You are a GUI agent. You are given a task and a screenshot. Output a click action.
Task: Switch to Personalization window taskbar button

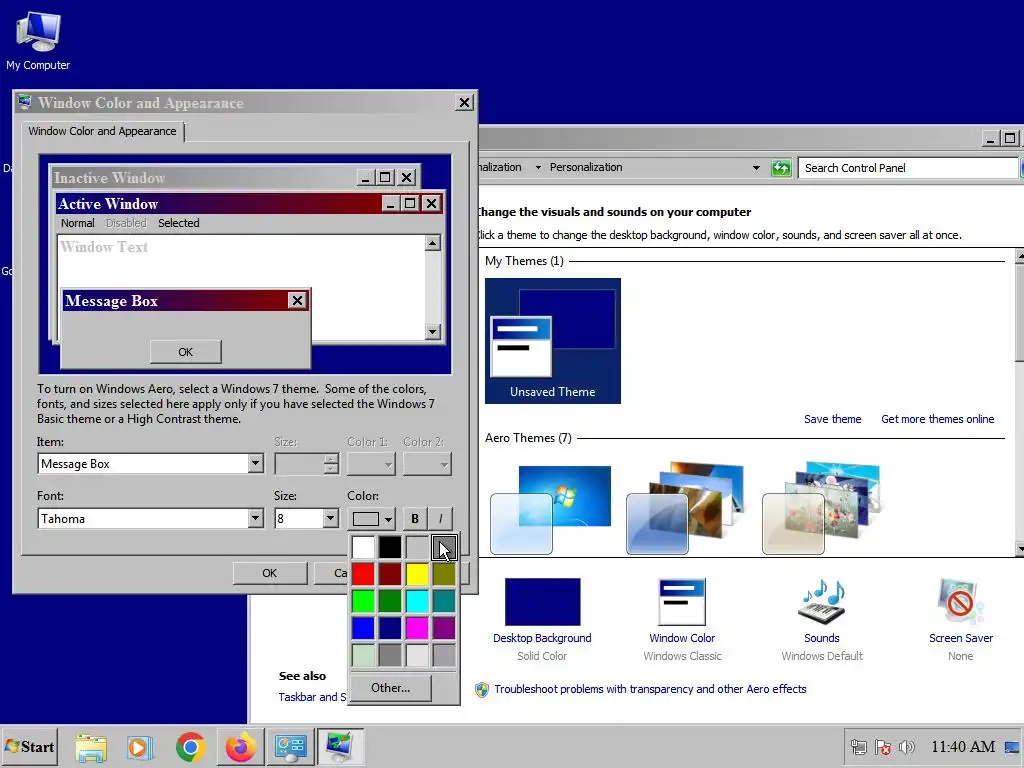click(340, 747)
